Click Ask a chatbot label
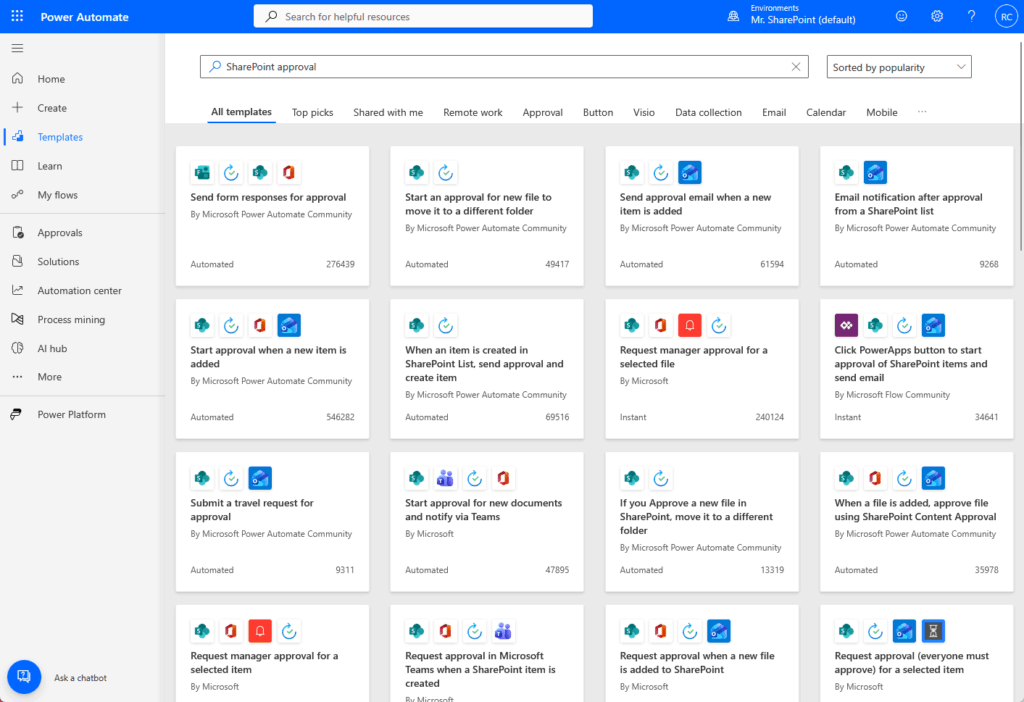Image resolution: width=1024 pixels, height=702 pixels. click(x=80, y=678)
